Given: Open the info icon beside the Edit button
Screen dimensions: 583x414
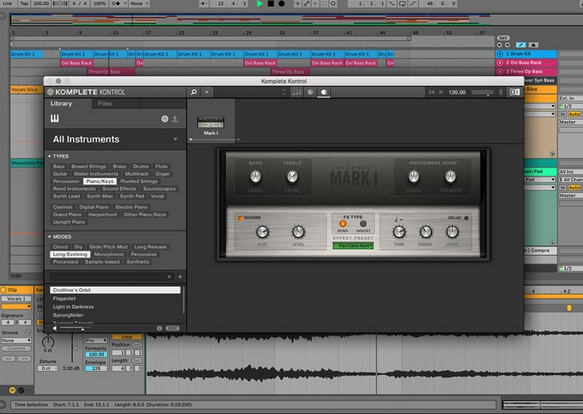Looking at the screenshot, I should [x=159, y=328].
